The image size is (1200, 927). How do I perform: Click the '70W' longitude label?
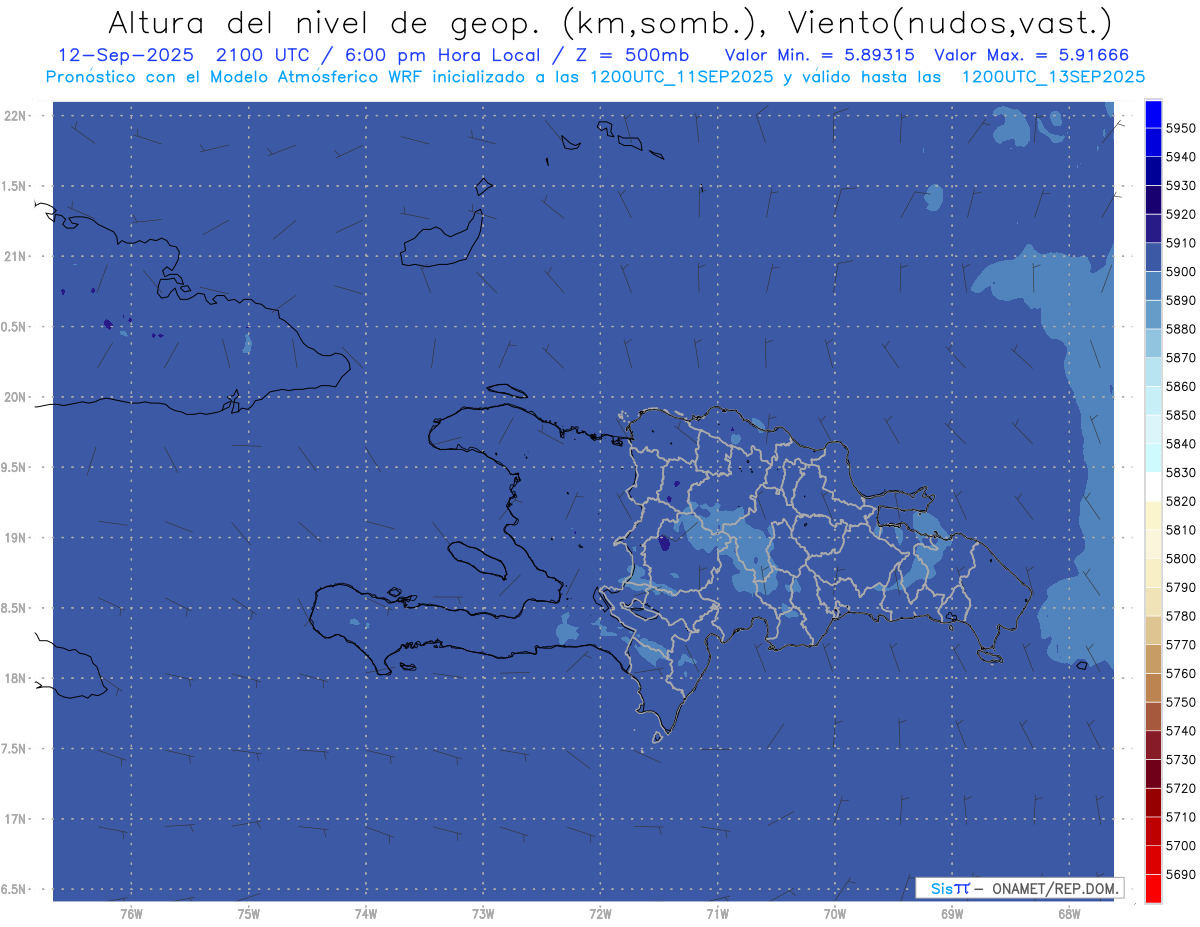pyautogui.click(x=835, y=914)
